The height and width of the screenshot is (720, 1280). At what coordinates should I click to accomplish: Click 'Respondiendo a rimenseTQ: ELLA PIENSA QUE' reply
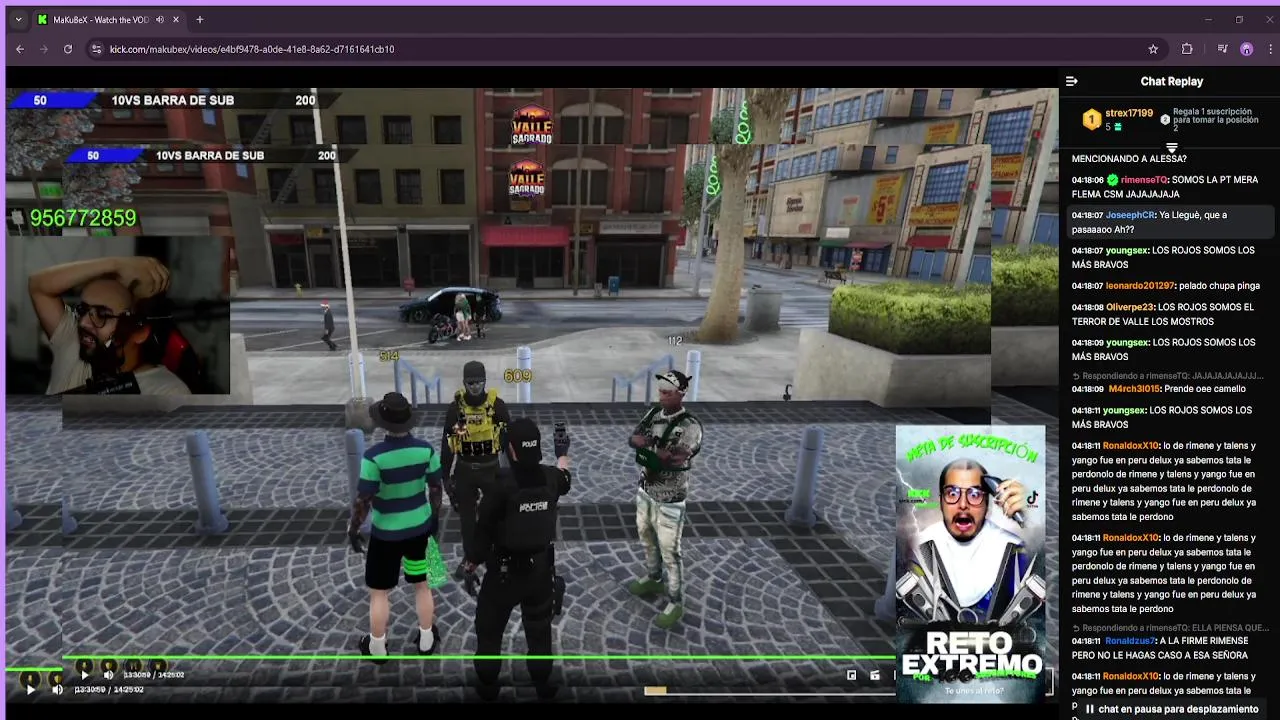pyautogui.click(x=1170, y=628)
